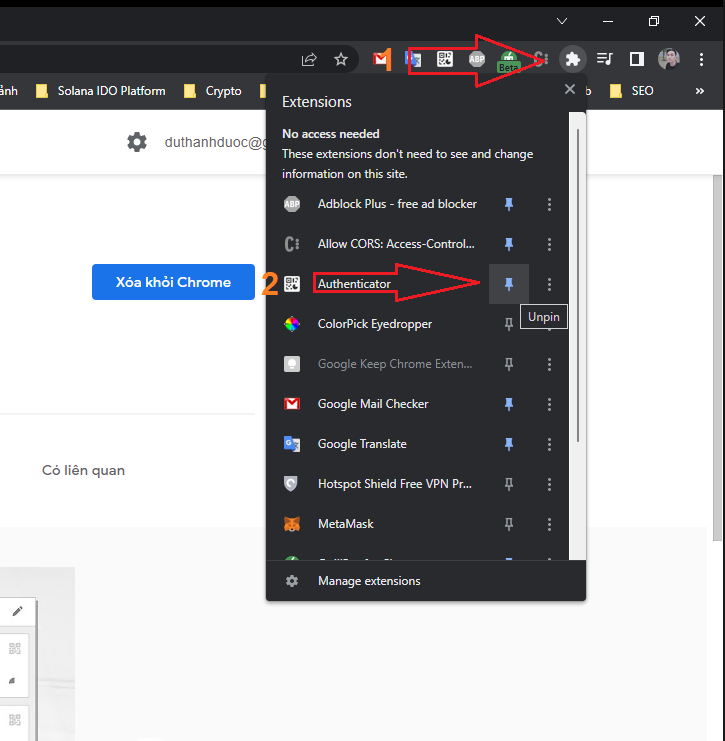Open the web store settings gear
This screenshot has height=741, width=725.
tap(137, 142)
